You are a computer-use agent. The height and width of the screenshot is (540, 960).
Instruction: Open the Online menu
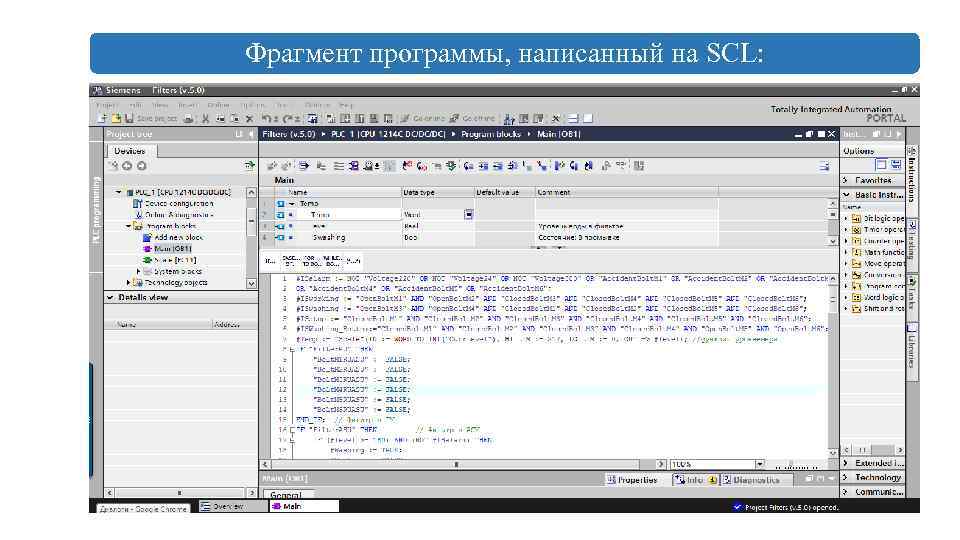coord(219,105)
